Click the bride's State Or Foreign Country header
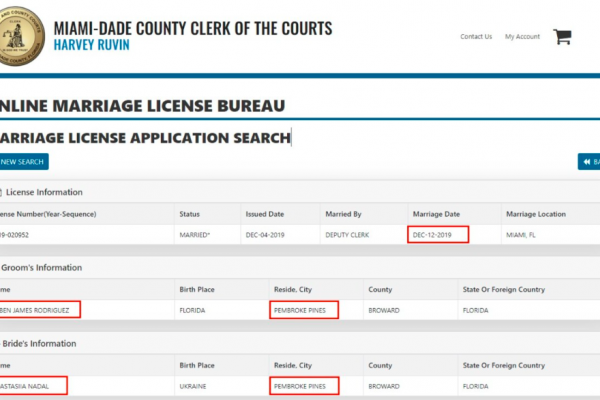This screenshot has height=400, width=600. [504, 365]
